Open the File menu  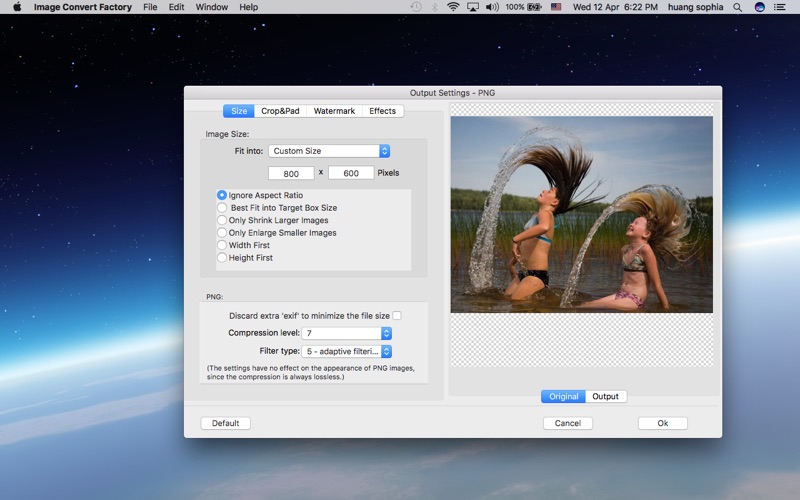tap(150, 7)
